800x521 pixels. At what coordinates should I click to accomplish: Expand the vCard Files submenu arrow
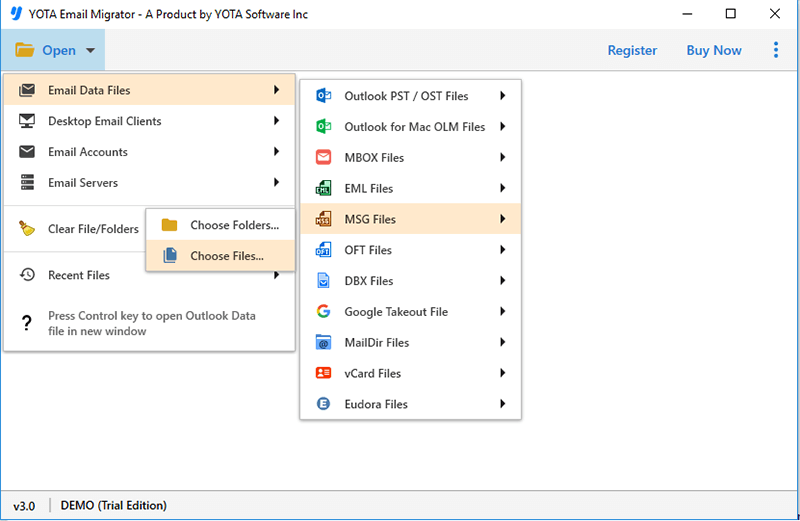point(503,373)
